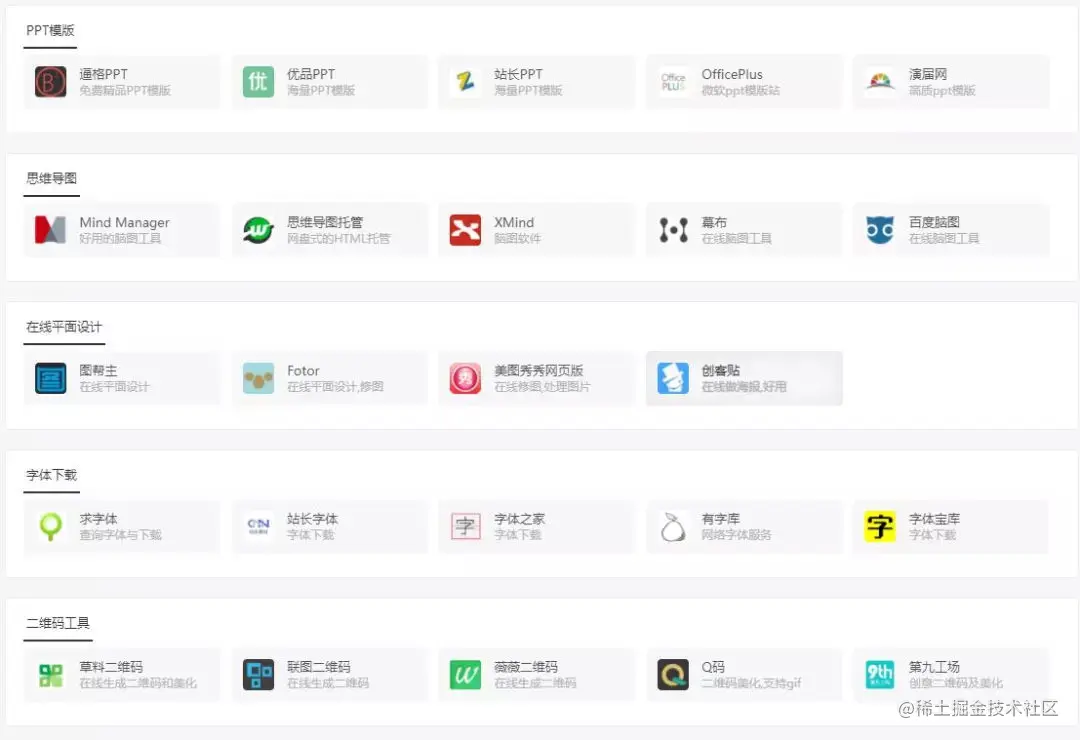Click the 查询字体与下载 description
The height and width of the screenshot is (740, 1080).
[120, 535]
